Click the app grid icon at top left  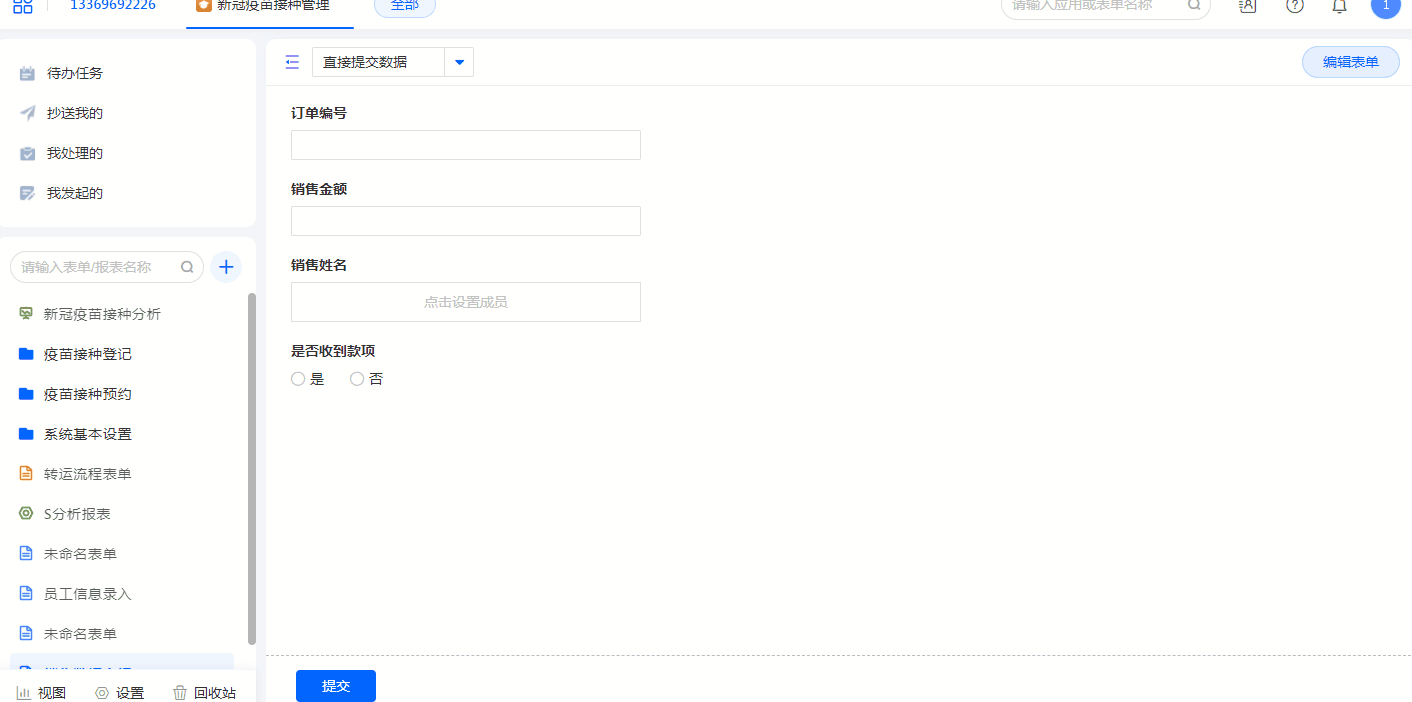click(x=22, y=5)
